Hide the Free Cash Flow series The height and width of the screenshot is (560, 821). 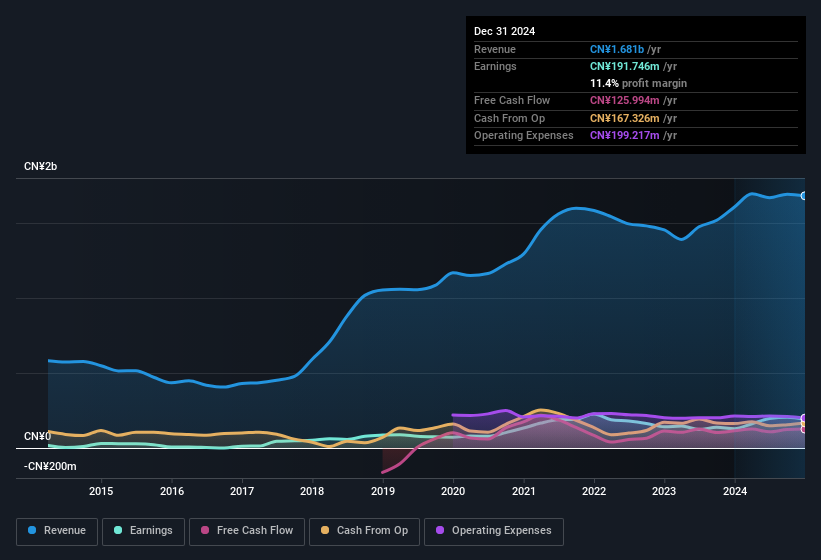tap(247, 531)
